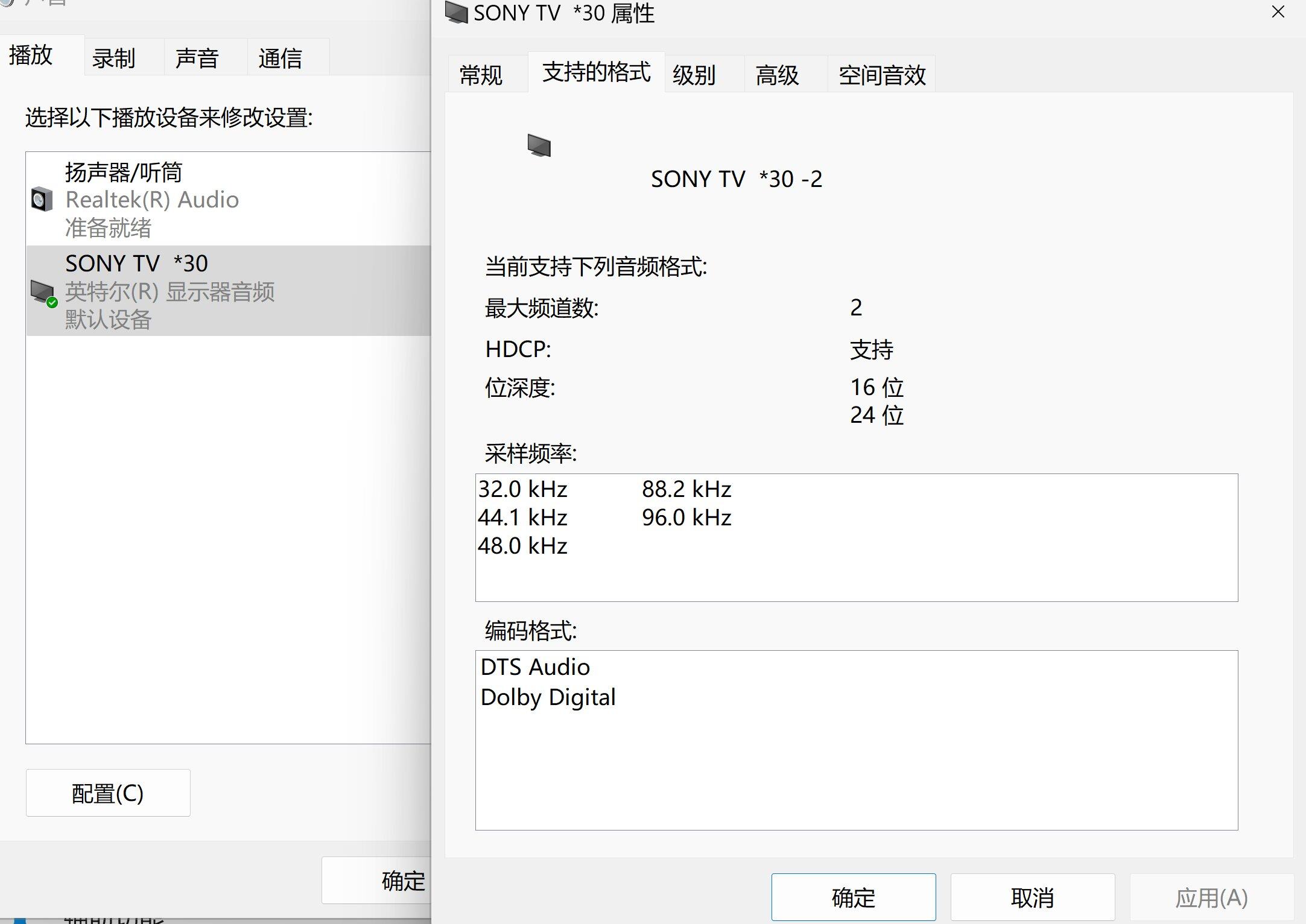Click the 准备就绪 status text

pyautogui.click(x=109, y=228)
